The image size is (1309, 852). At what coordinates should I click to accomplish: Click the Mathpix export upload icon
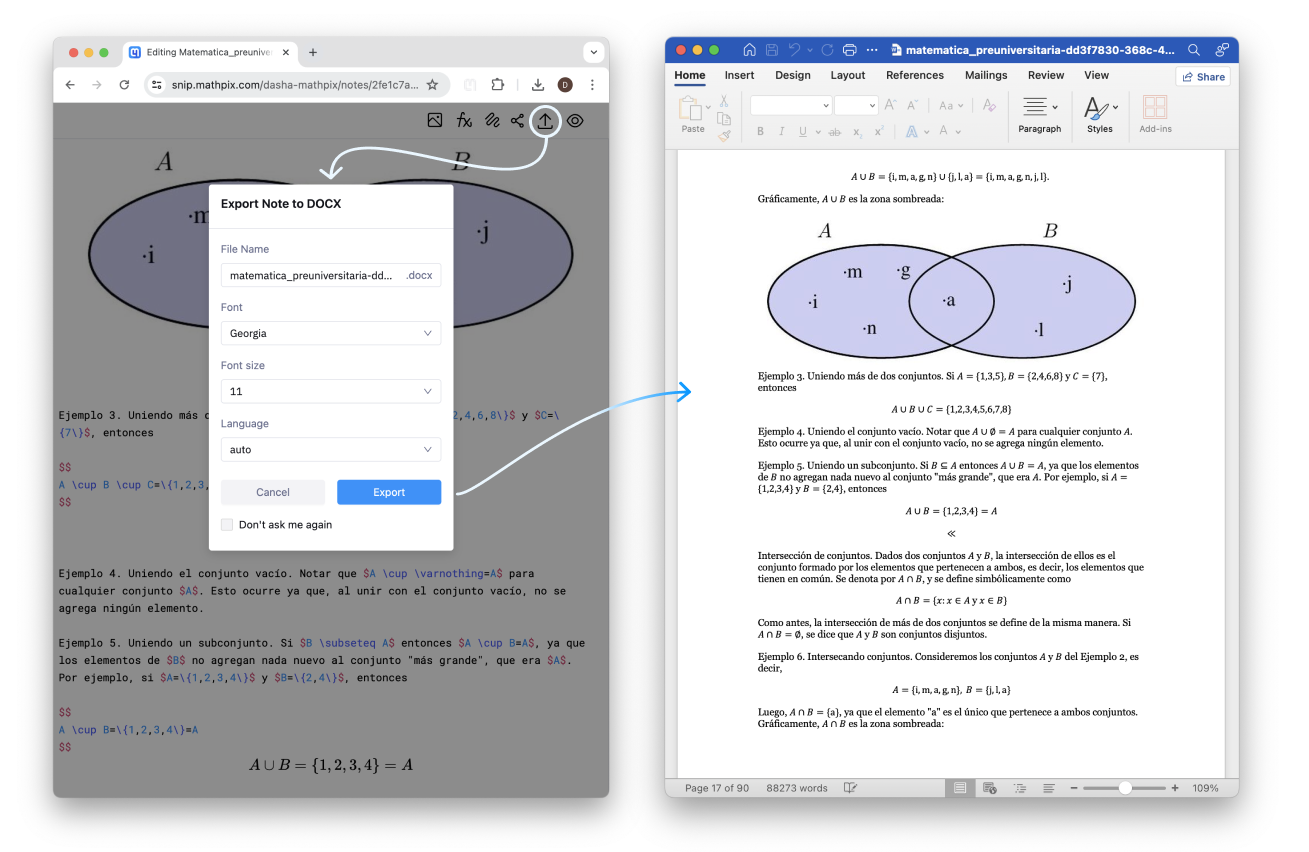click(x=545, y=120)
